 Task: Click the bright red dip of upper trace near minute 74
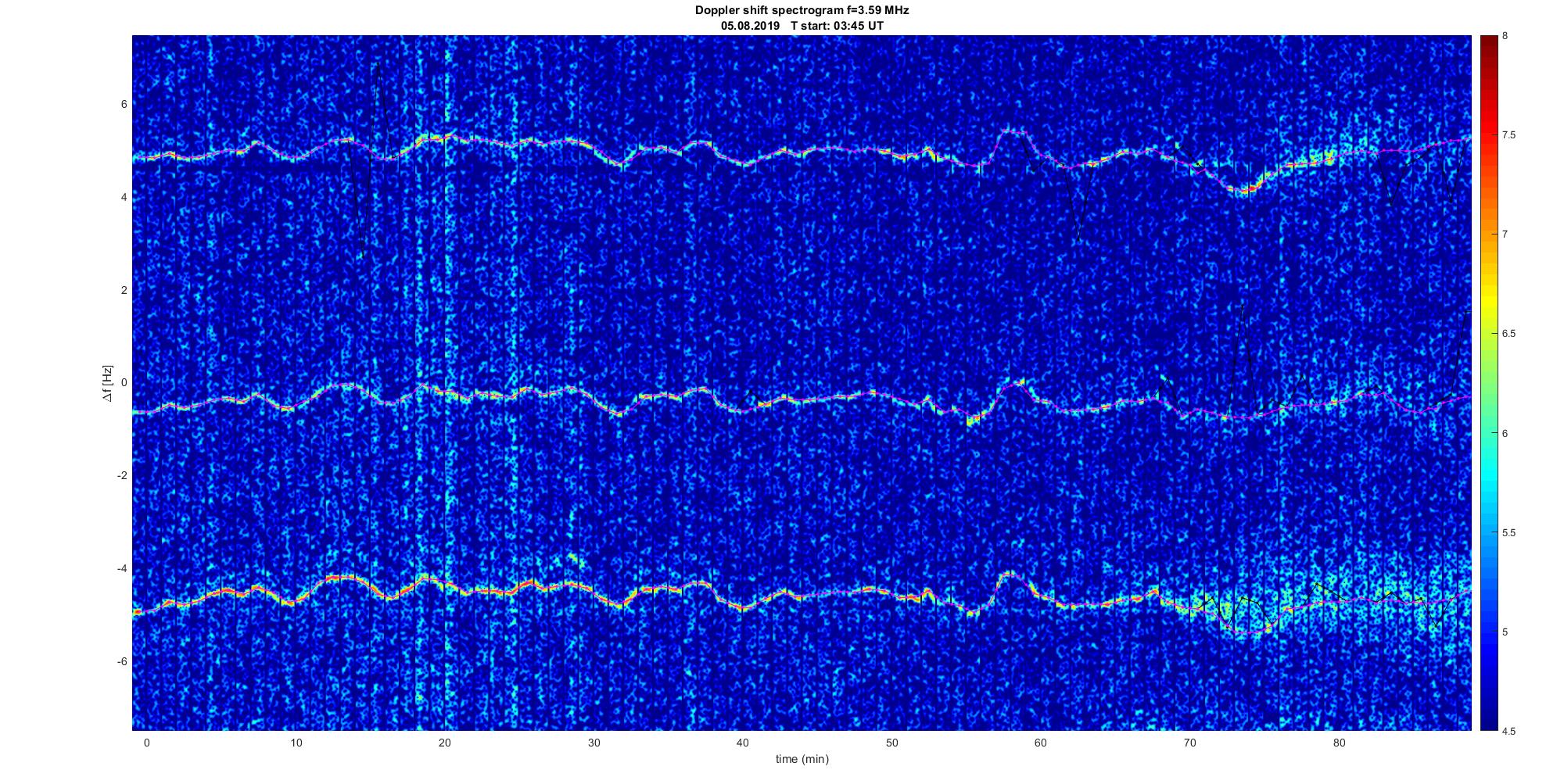coord(1243,190)
